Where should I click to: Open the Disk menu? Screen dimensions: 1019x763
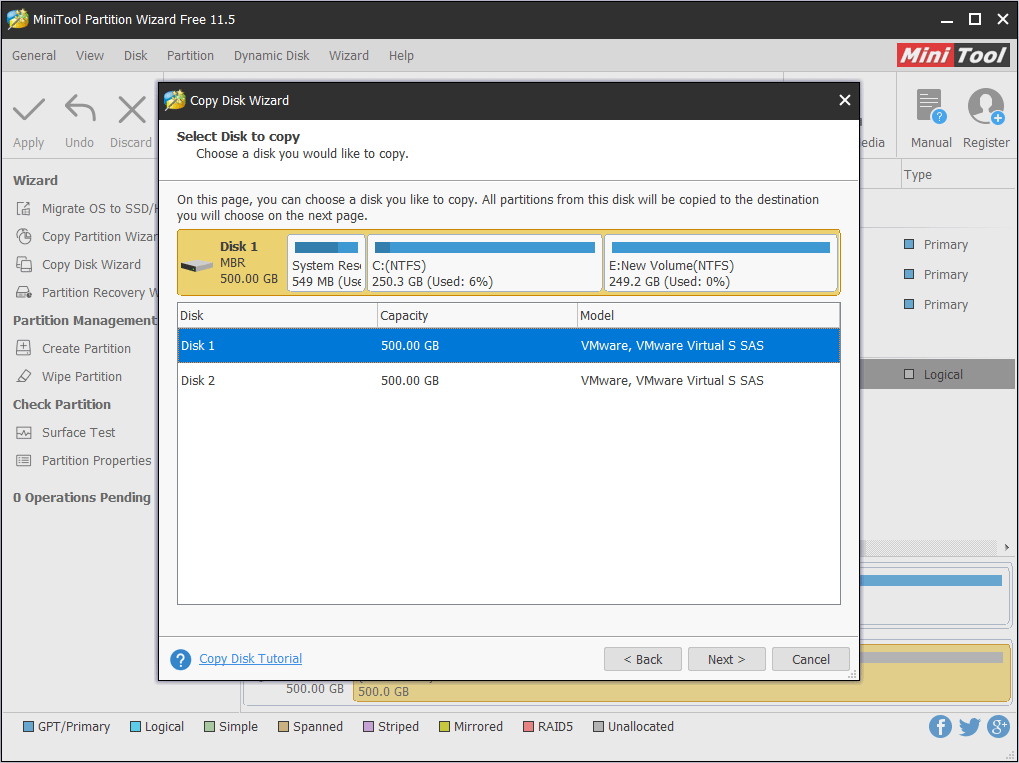[136, 56]
